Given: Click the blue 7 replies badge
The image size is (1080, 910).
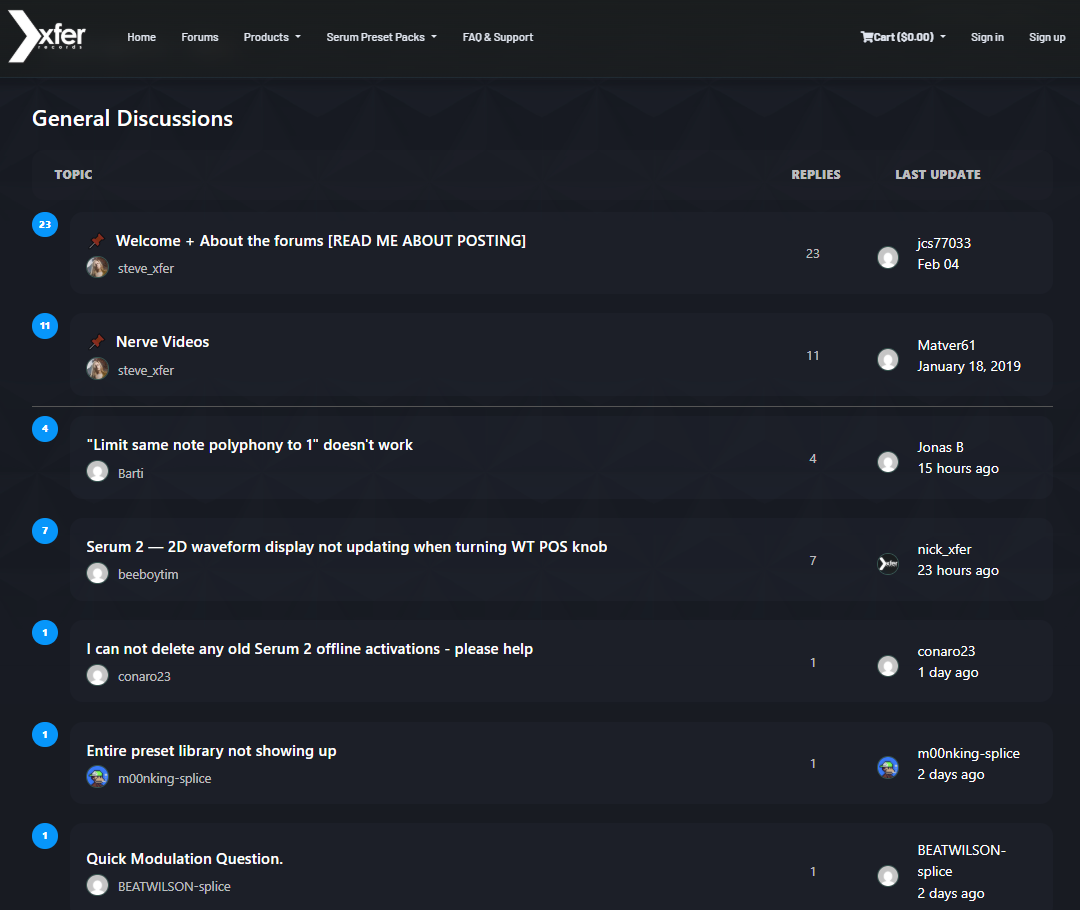Looking at the screenshot, I should pos(45,531).
